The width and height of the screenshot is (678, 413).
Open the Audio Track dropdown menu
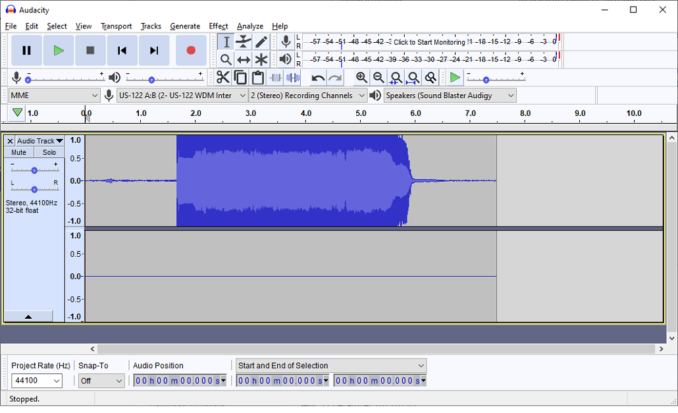pyautogui.click(x=40, y=141)
